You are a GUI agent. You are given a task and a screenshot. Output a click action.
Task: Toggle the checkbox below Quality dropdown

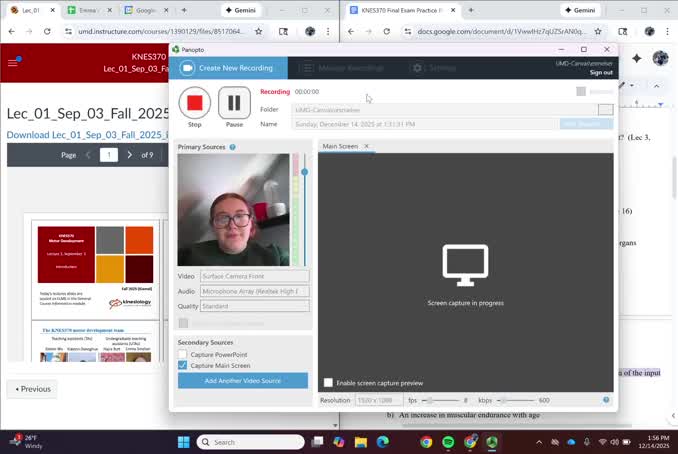[183, 323]
